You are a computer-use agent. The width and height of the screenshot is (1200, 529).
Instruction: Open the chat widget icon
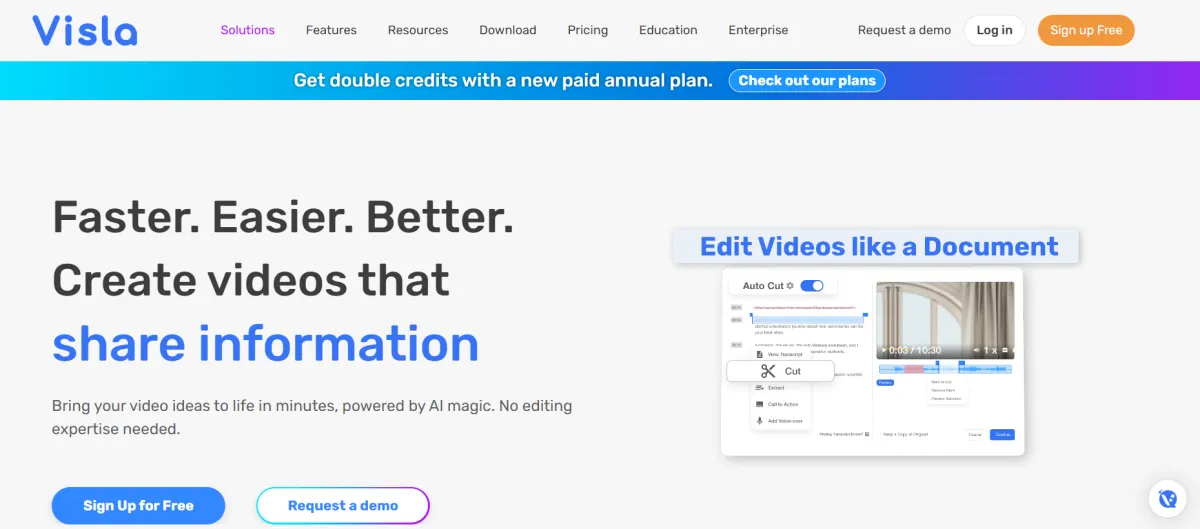pos(1167,497)
